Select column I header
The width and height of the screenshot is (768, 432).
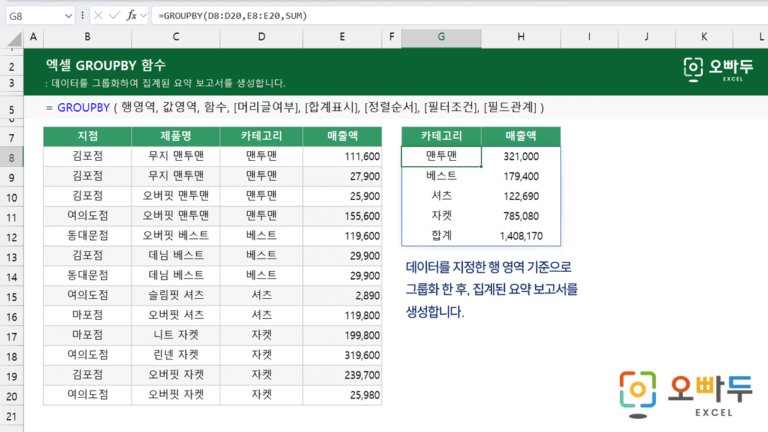pos(589,37)
